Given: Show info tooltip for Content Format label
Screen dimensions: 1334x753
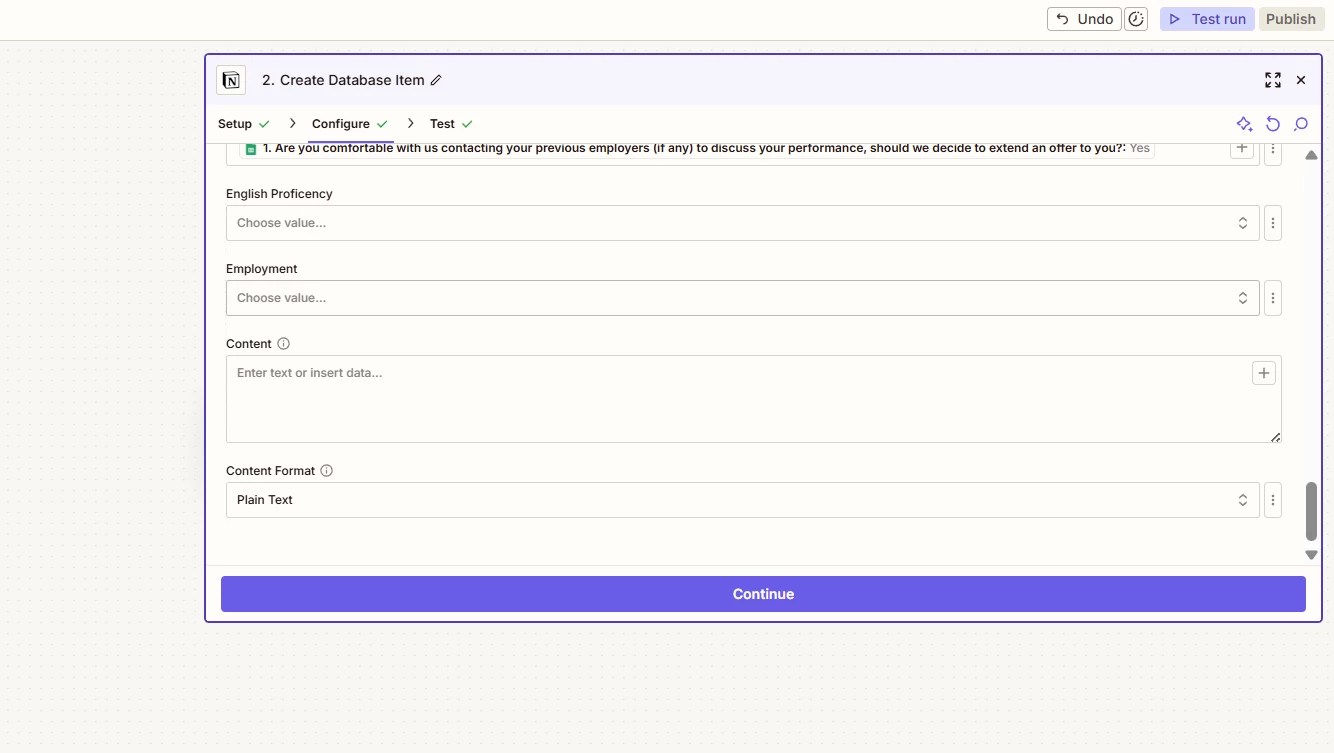Looking at the screenshot, I should coord(326,471).
